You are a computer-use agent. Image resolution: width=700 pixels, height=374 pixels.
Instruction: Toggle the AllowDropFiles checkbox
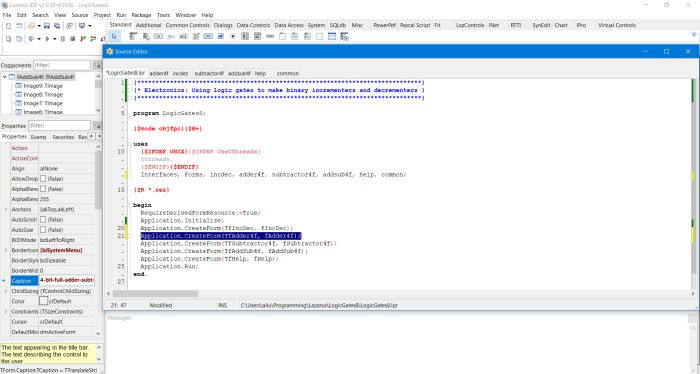click(43, 179)
